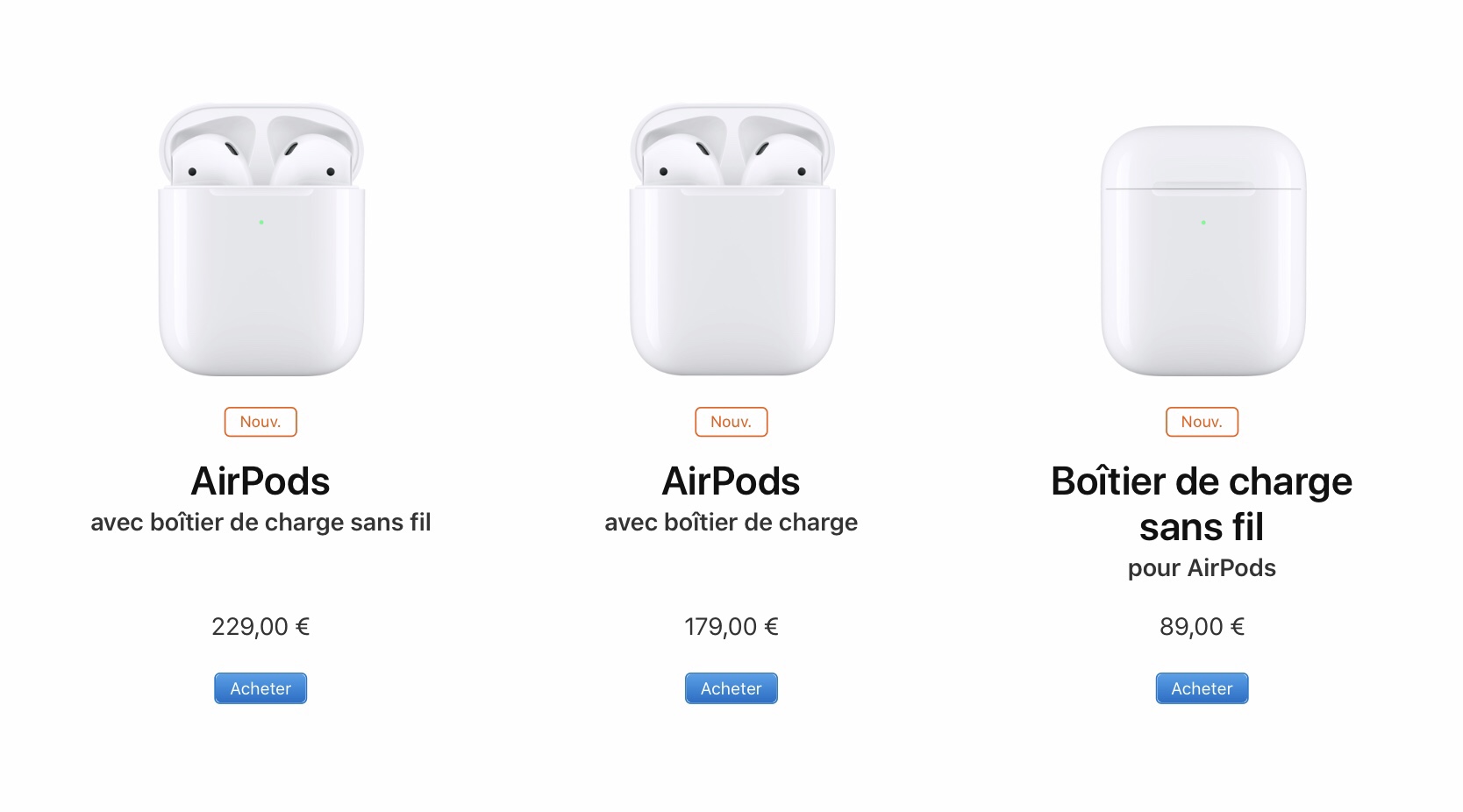This screenshot has width=1463, height=812.
Task: Click the green LED on the open wireless case
Action: click(261, 222)
